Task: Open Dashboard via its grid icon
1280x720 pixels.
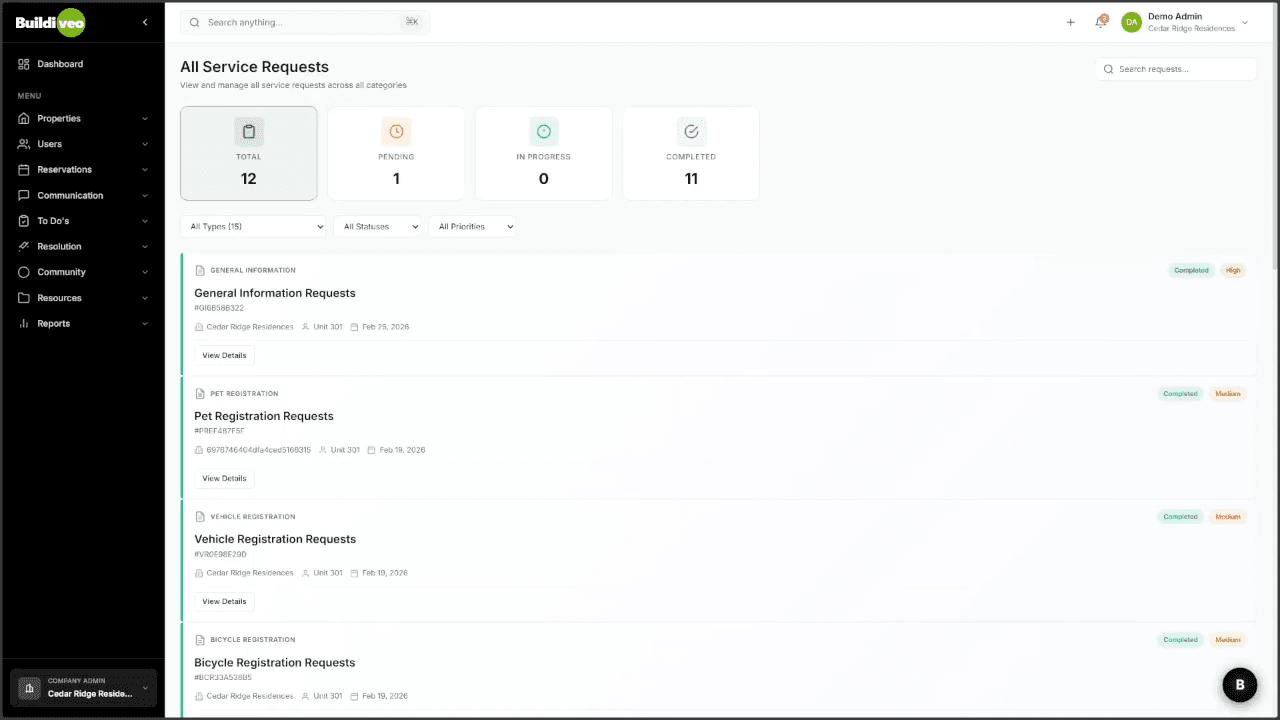Action: coord(24,63)
